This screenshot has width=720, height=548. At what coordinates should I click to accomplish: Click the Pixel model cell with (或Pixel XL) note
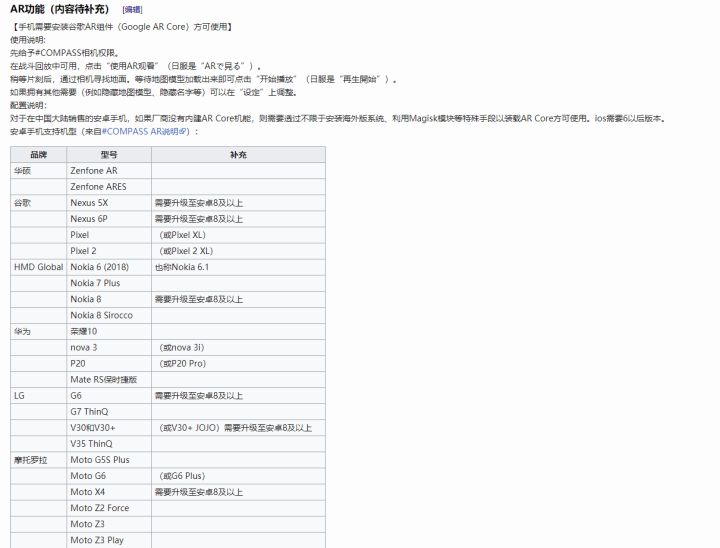pyautogui.click(x=109, y=235)
